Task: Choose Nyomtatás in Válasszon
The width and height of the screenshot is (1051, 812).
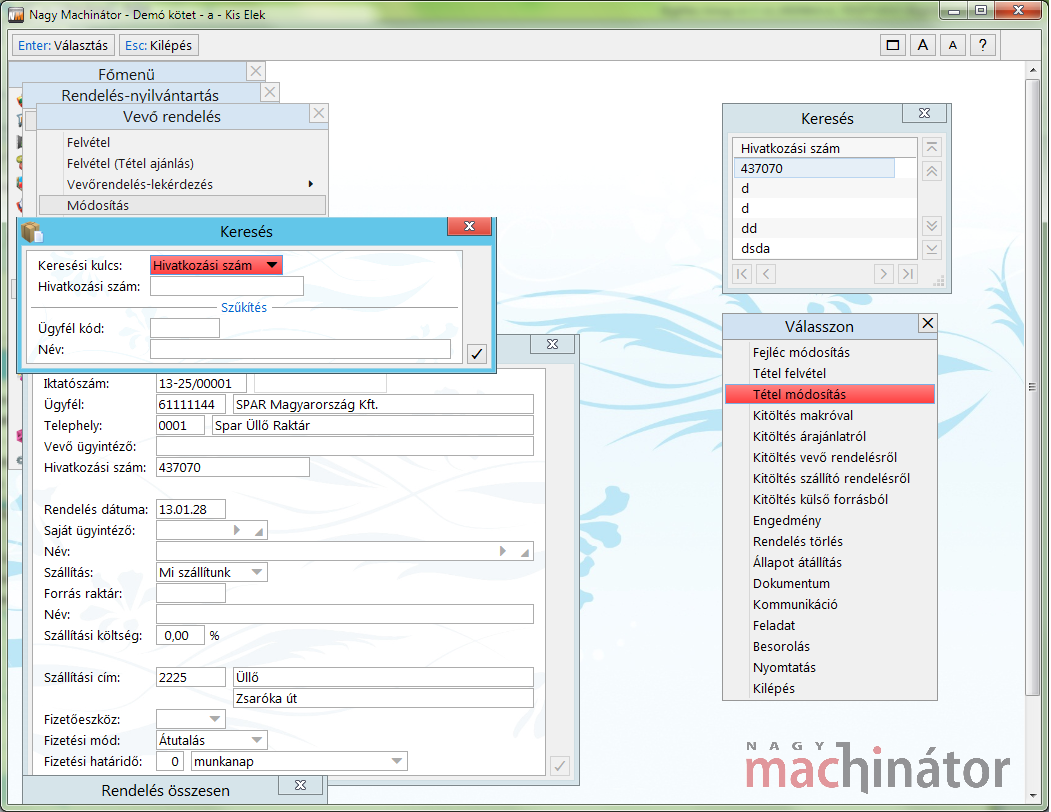Action: 830,667
